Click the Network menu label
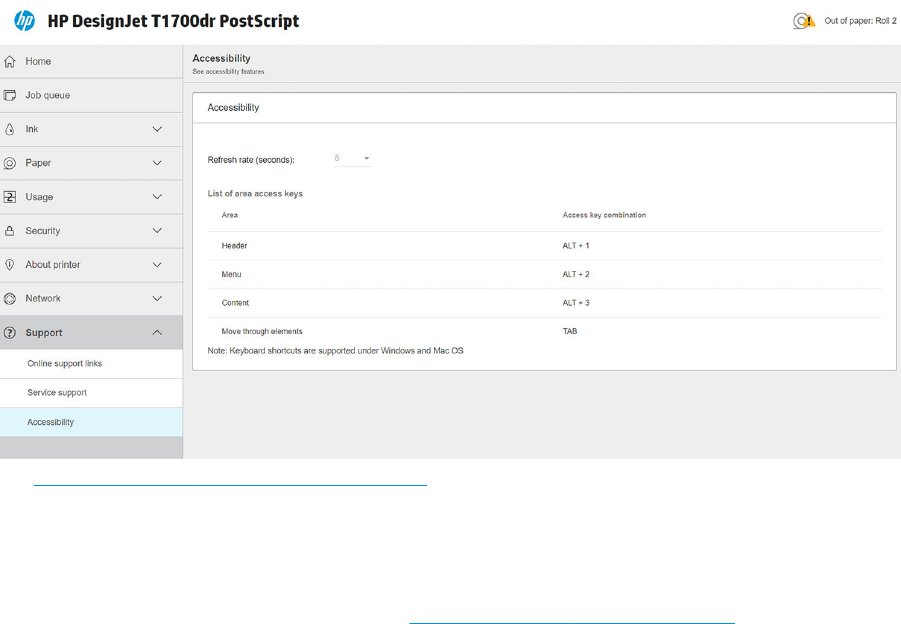 click(x=43, y=299)
